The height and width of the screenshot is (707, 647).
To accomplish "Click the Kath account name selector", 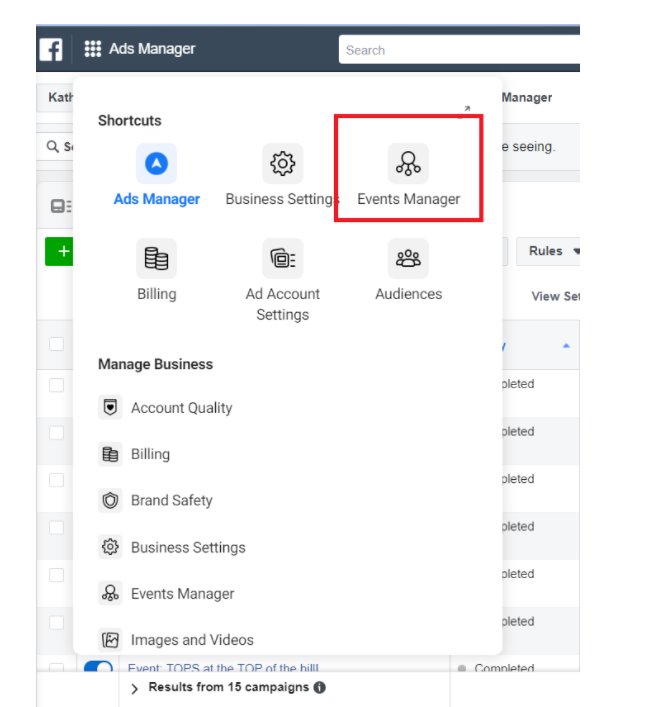I will [56, 97].
